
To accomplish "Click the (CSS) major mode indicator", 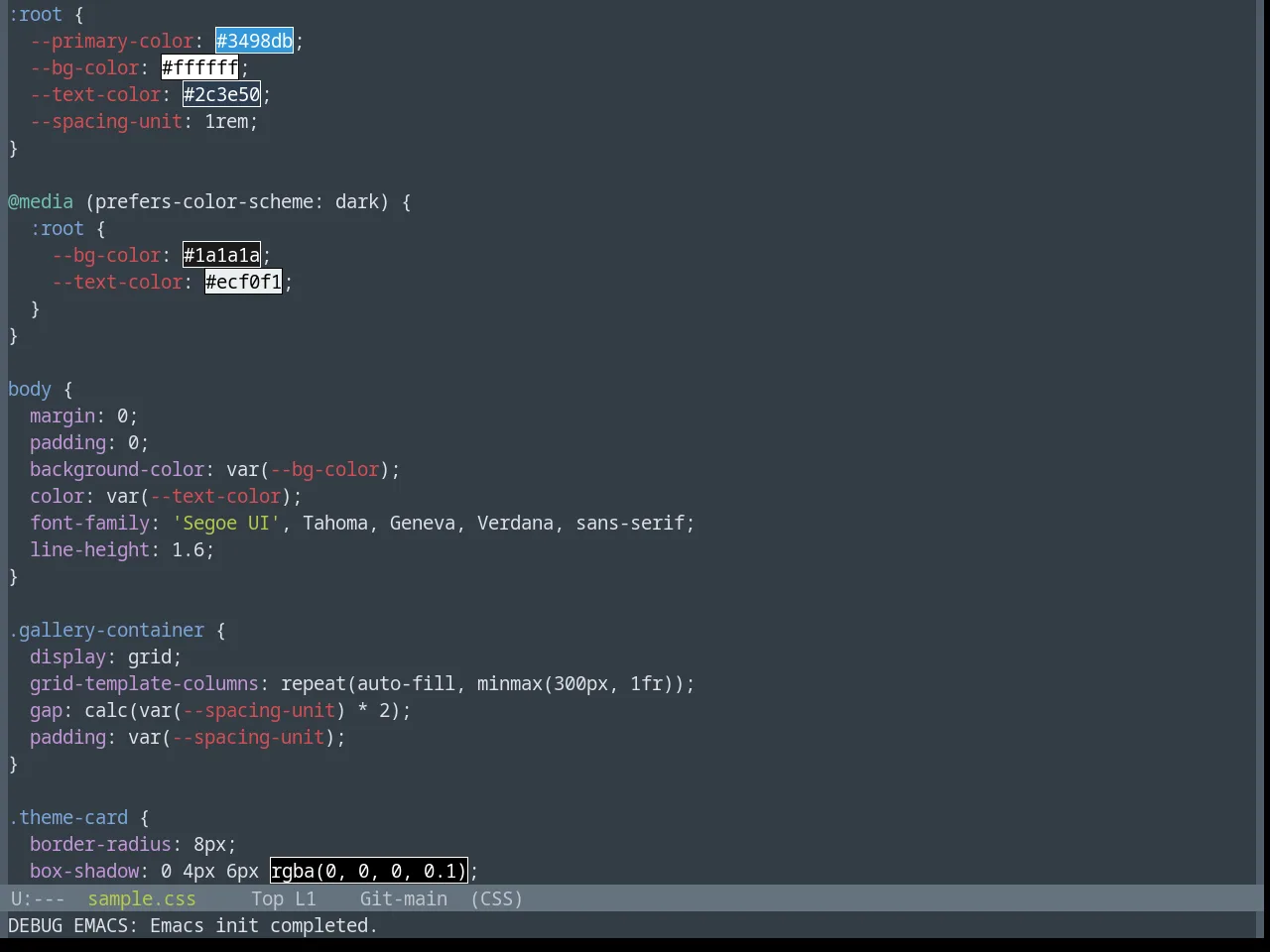I will pos(496,898).
